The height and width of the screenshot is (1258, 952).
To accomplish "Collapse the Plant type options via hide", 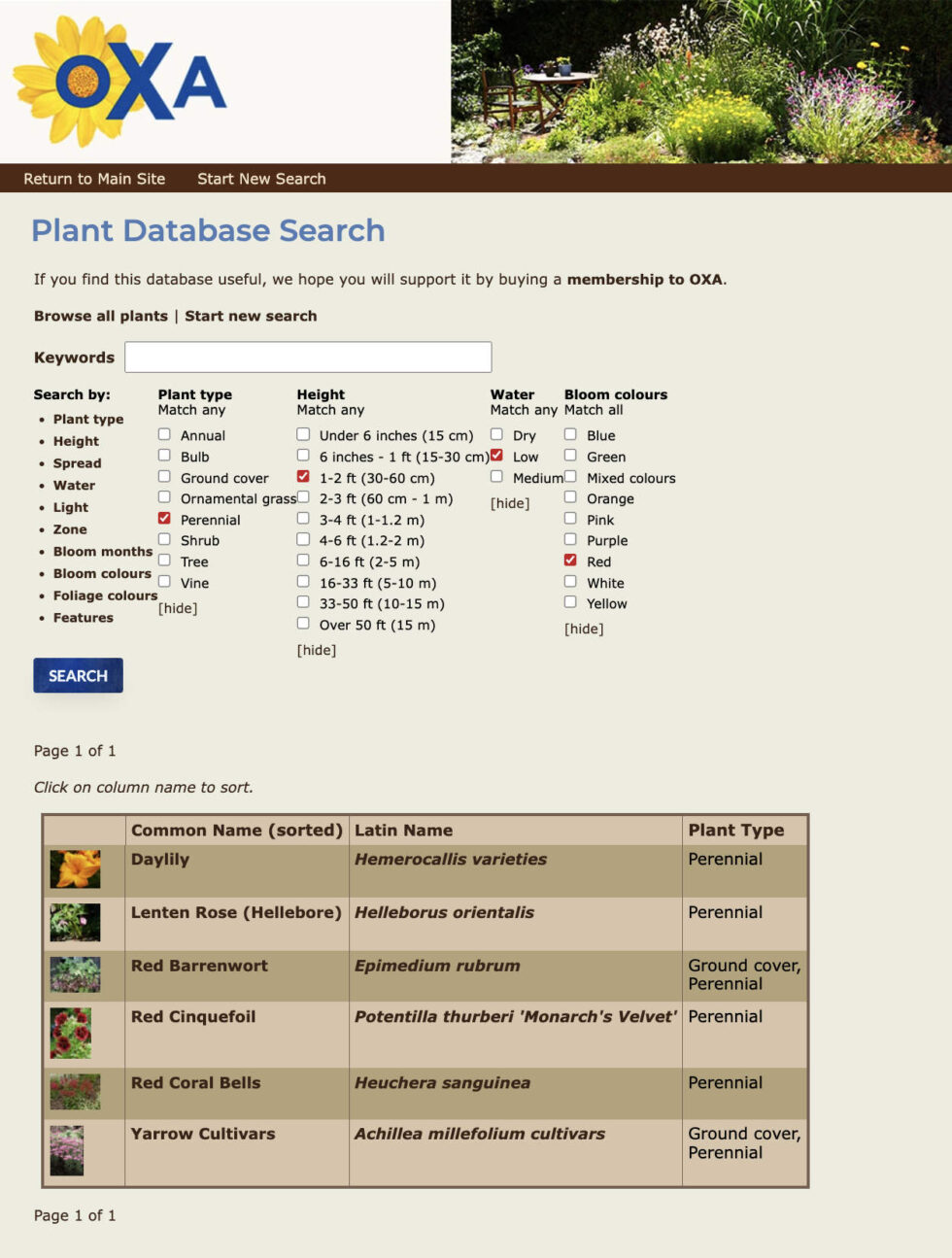I will (x=177, y=607).
